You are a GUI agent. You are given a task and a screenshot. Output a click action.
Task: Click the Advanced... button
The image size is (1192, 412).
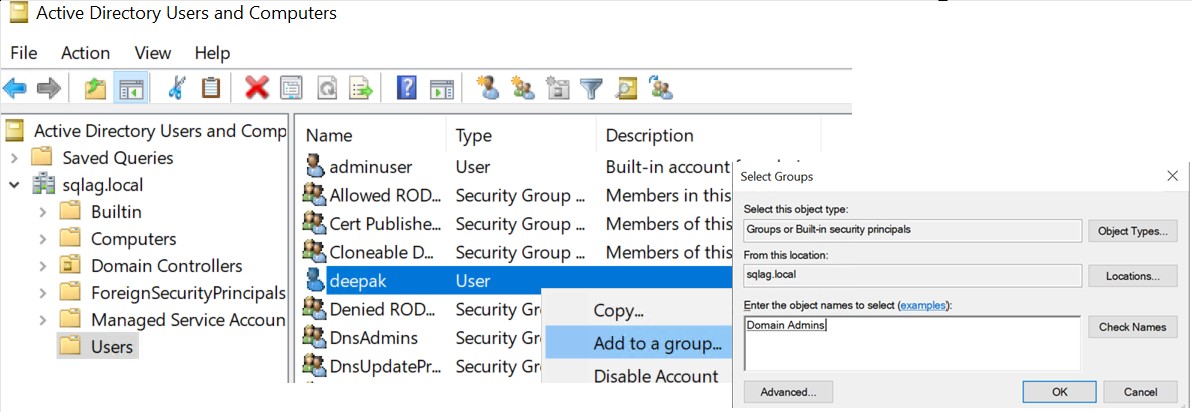pyautogui.click(x=788, y=392)
